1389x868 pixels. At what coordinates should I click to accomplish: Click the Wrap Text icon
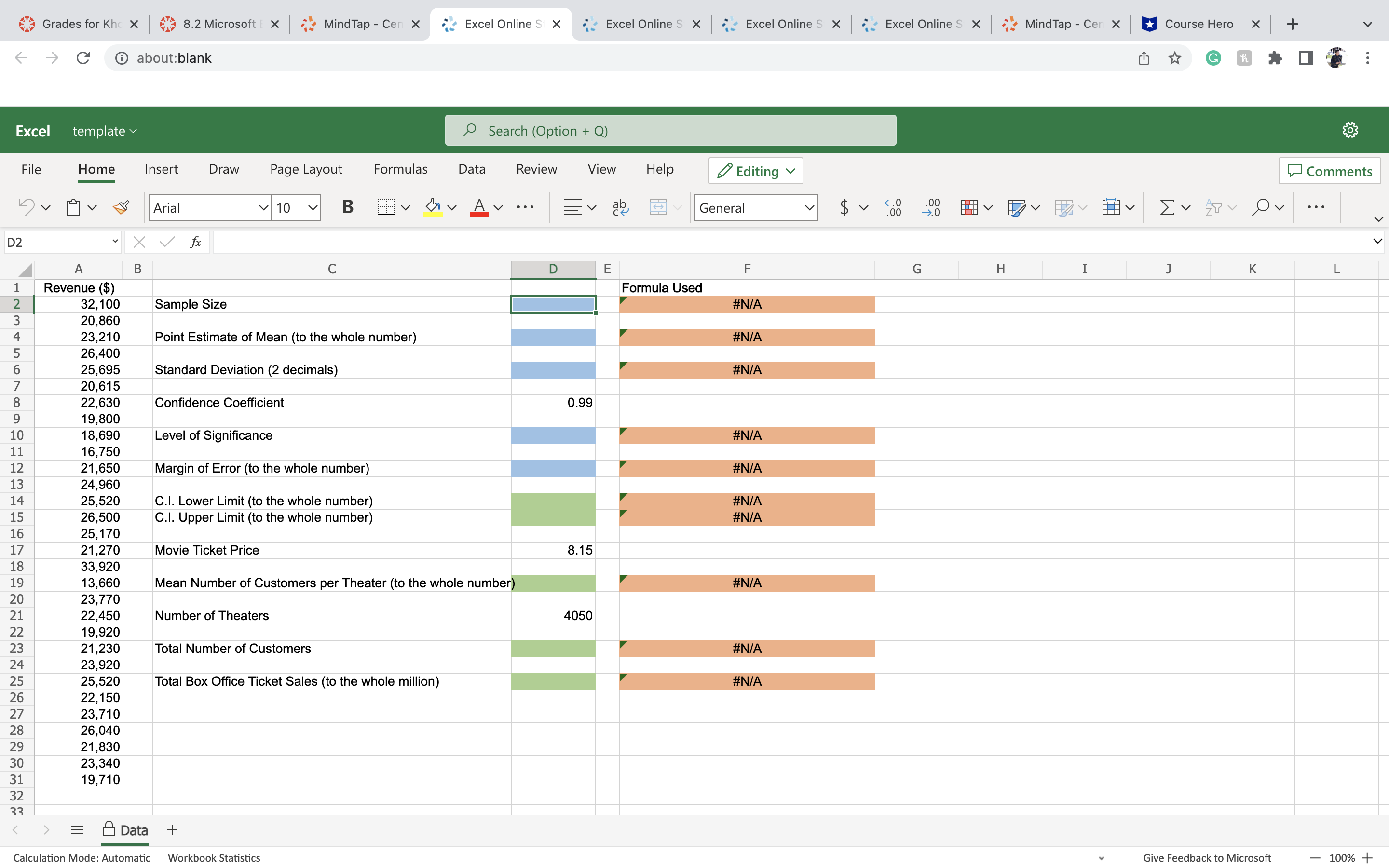[x=620, y=207]
